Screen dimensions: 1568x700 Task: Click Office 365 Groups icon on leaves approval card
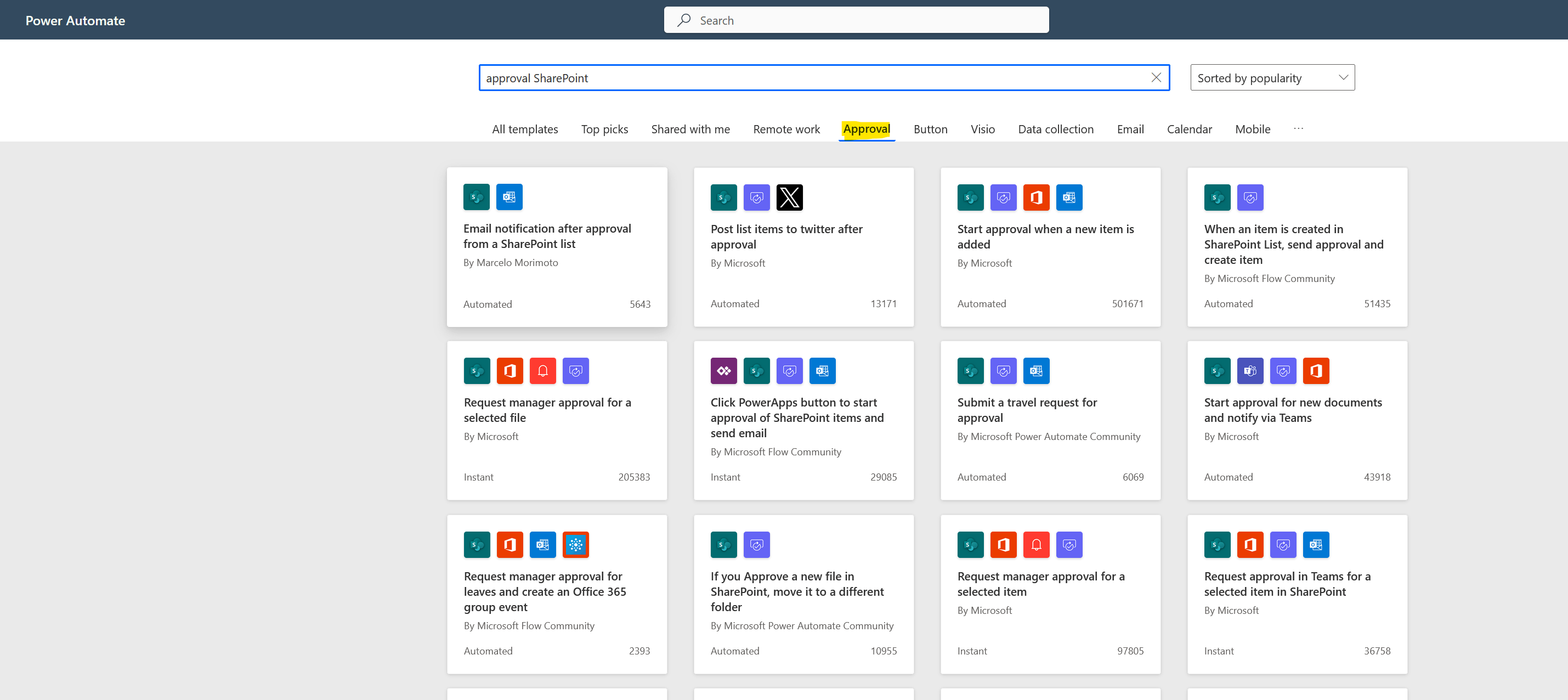point(576,545)
